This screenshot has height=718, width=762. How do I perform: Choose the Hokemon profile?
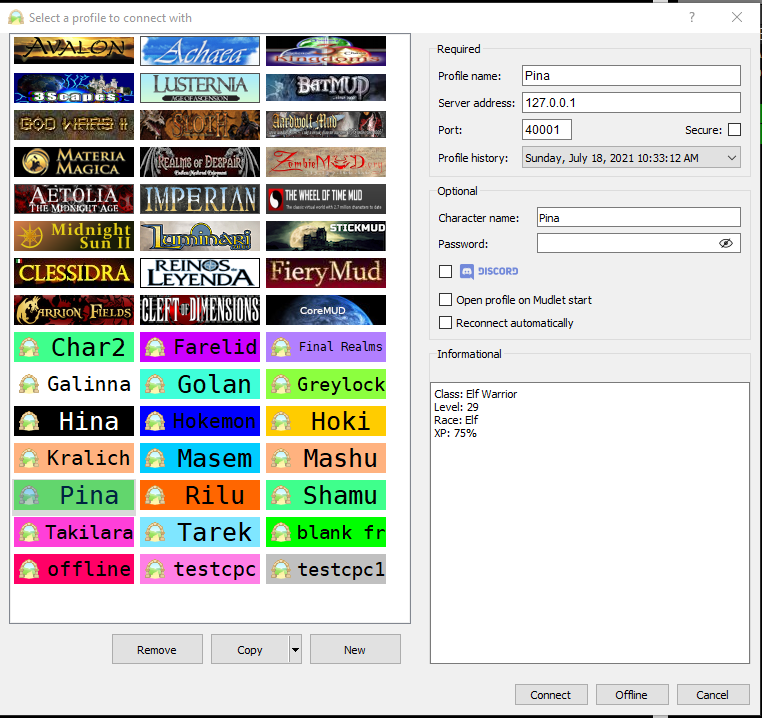[200, 421]
